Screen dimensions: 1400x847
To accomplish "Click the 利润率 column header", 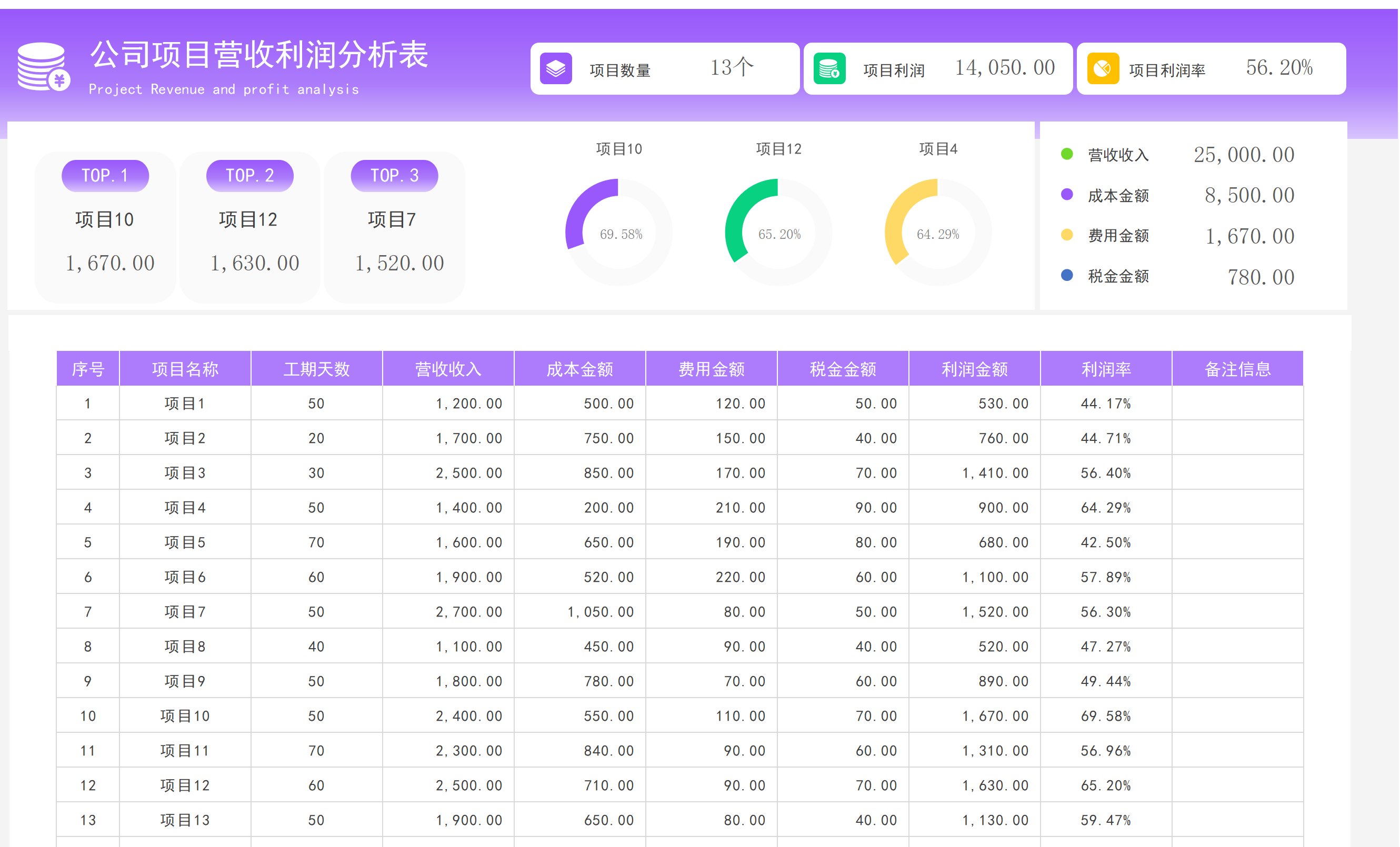I will pyautogui.click(x=1106, y=369).
